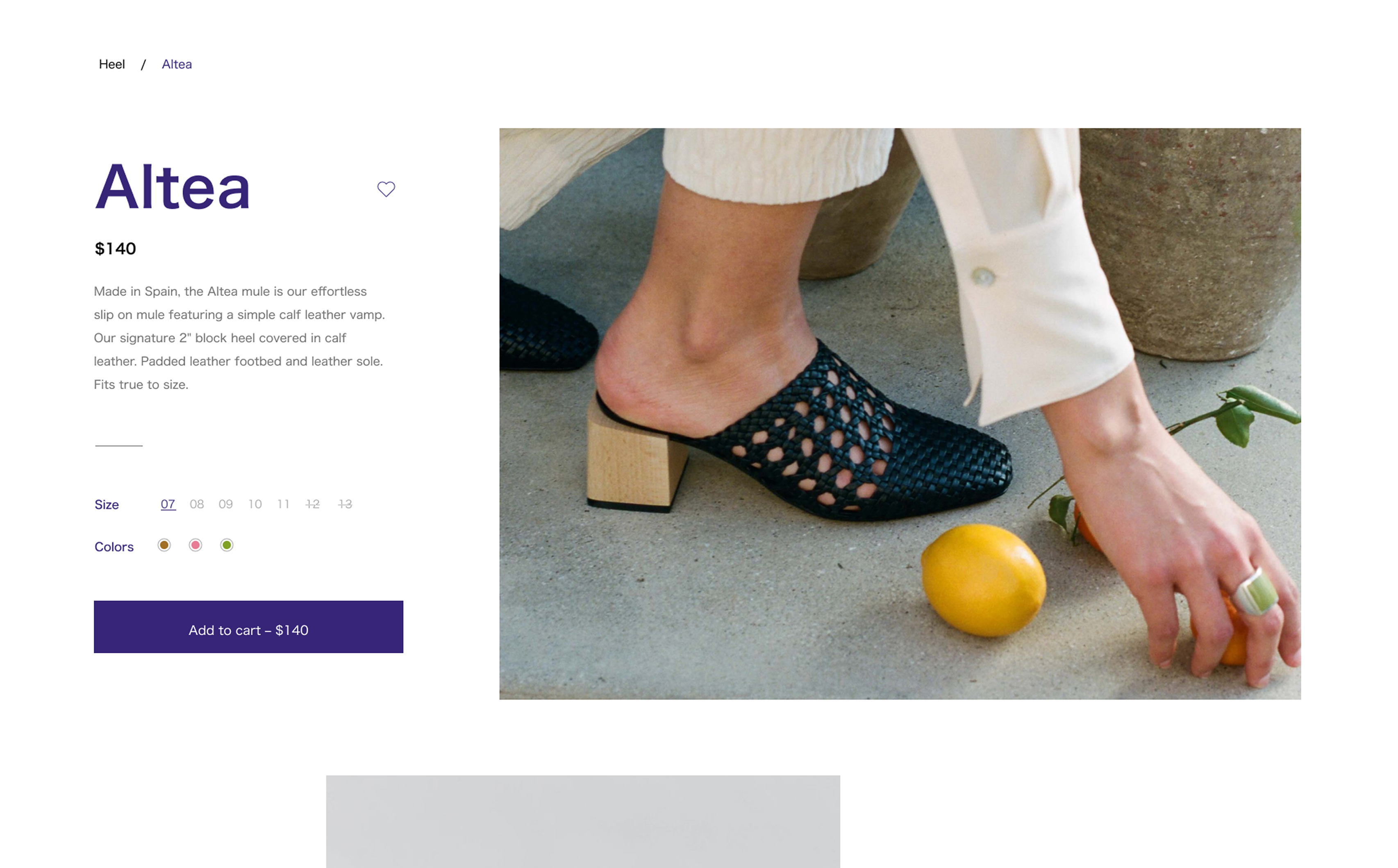Click the $140 price text
Viewport: 1398px width, 868px height.
pos(116,249)
